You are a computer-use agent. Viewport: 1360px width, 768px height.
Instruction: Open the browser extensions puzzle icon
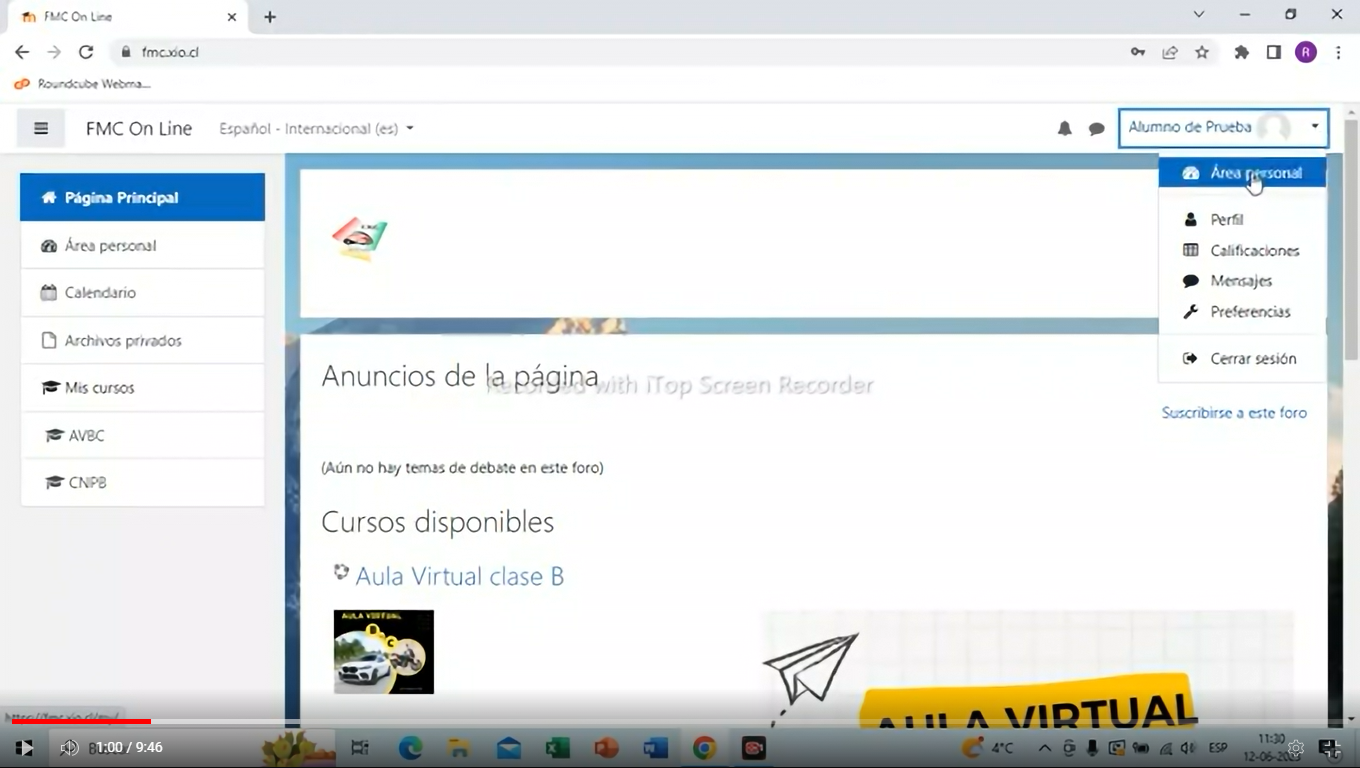coord(1241,52)
